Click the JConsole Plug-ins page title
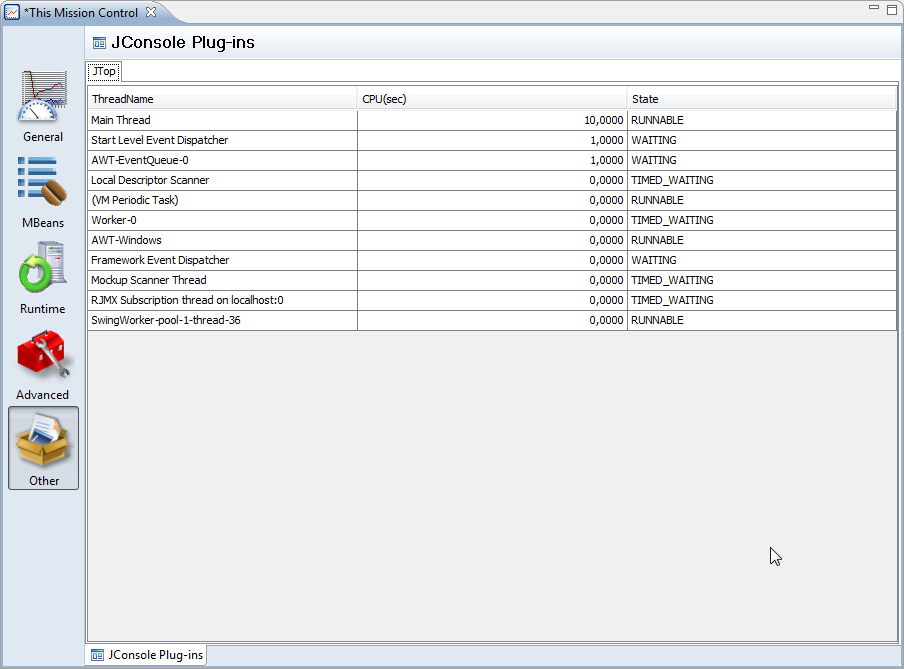 [183, 43]
